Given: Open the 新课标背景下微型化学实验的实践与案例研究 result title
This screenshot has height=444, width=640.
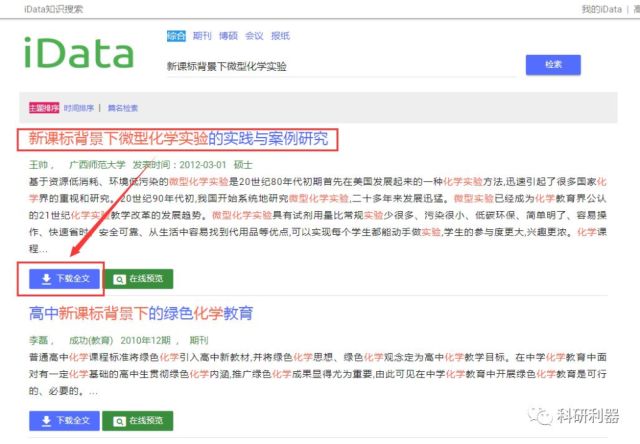Looking at the screenshot, I should pyautogui.click(x=178, y=139).
